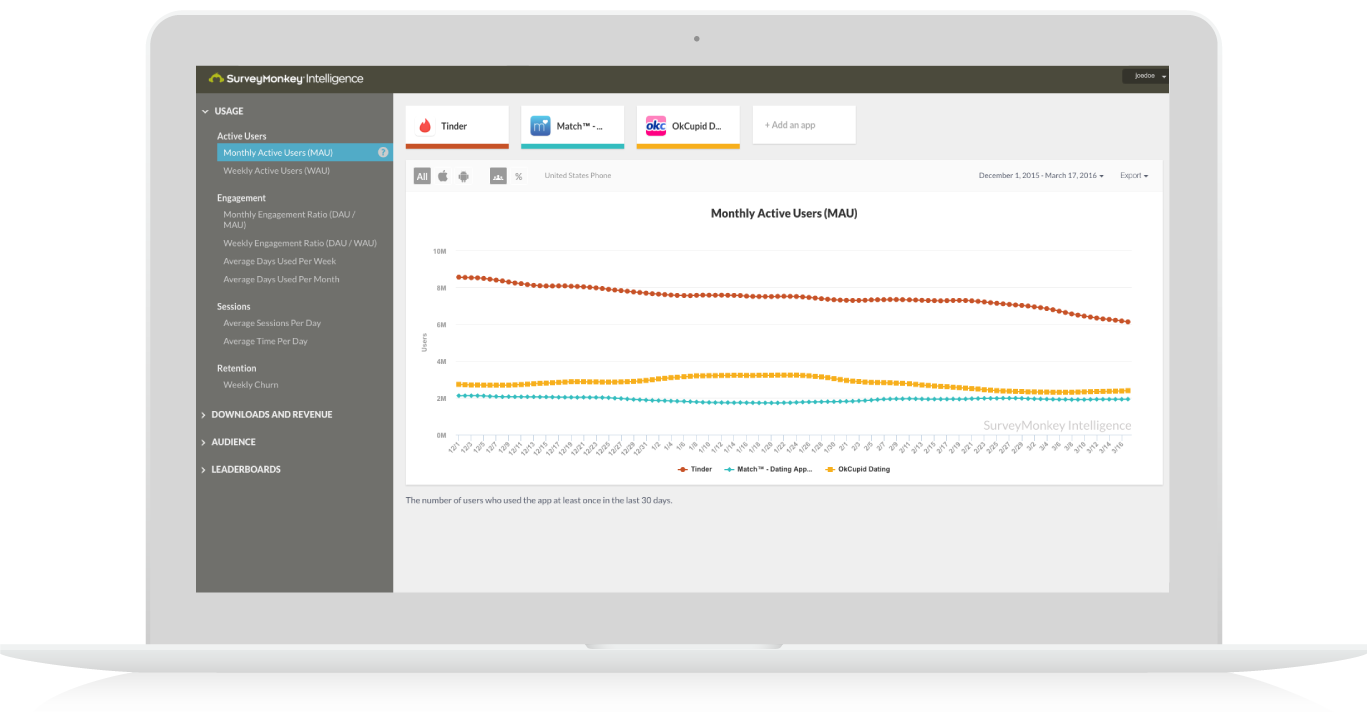
Task: Open the joedoe account dropdown
Action: (1145, 76)
